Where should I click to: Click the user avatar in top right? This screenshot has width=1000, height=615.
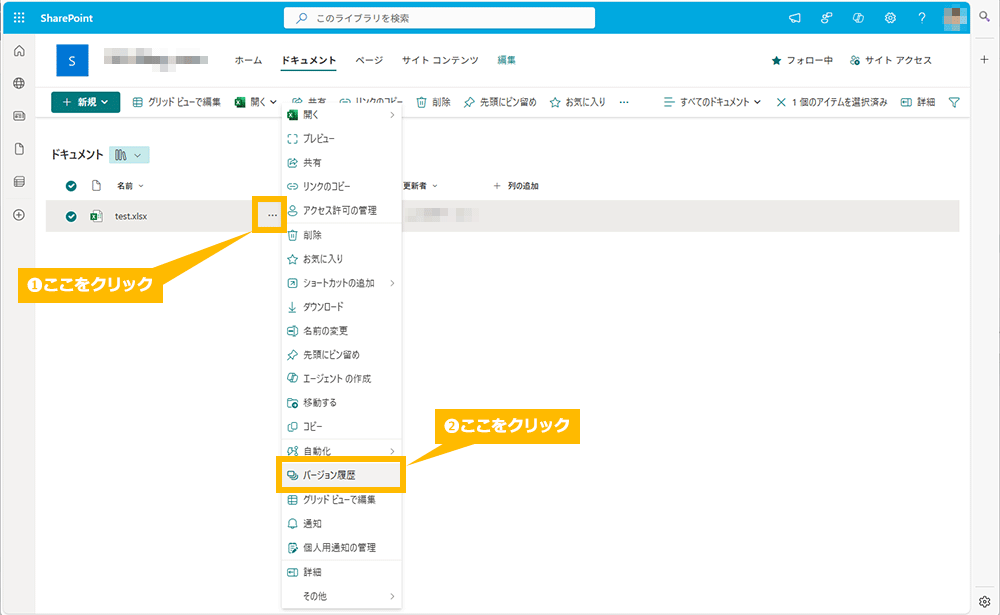(955, 18)
